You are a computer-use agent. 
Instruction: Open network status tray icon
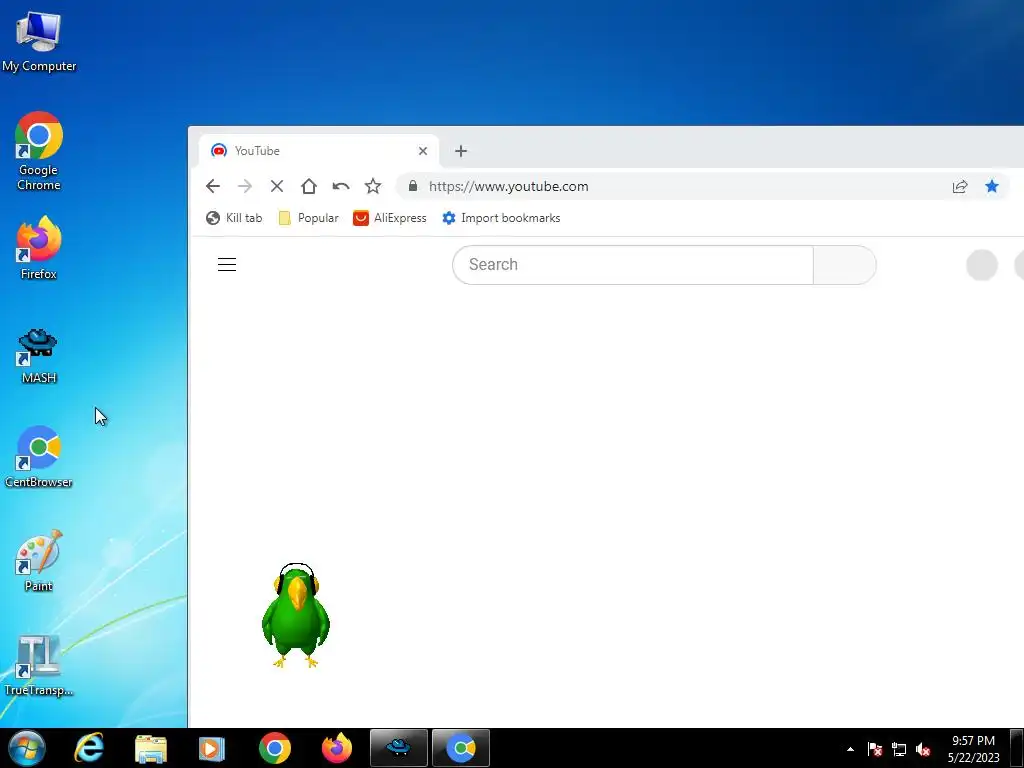point(899,749)
